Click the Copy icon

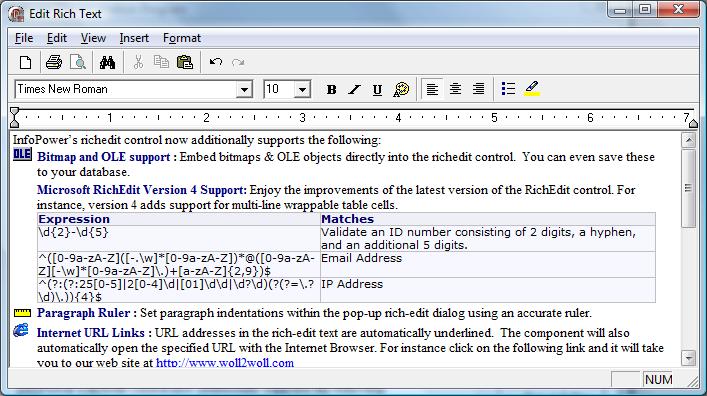coord(161,62)
